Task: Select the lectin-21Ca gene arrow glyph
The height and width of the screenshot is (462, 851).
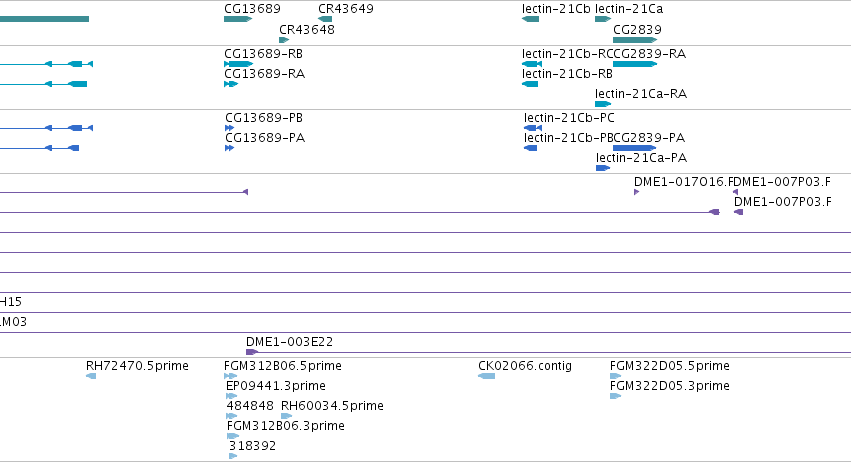Action: point(603,19)
